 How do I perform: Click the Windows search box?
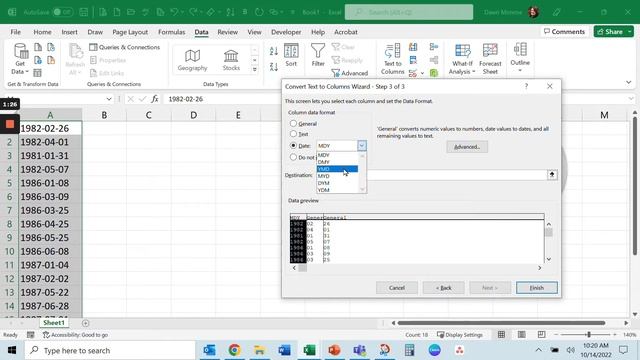[110, 351]
